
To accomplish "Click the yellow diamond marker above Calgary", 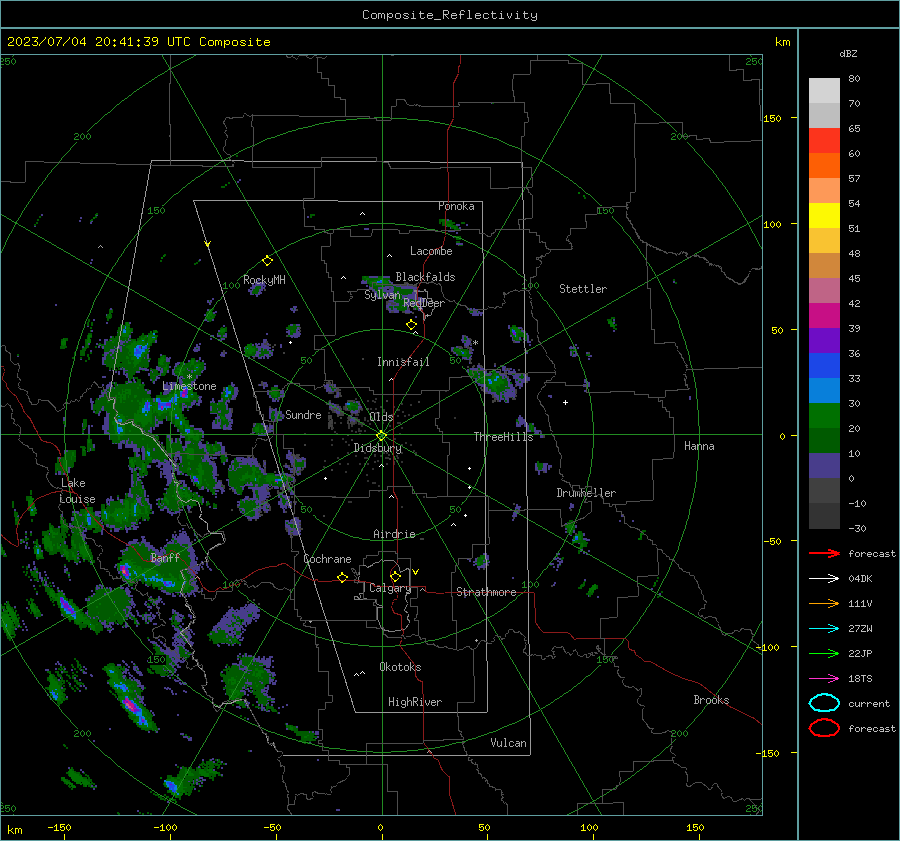I will coord(395,576).
